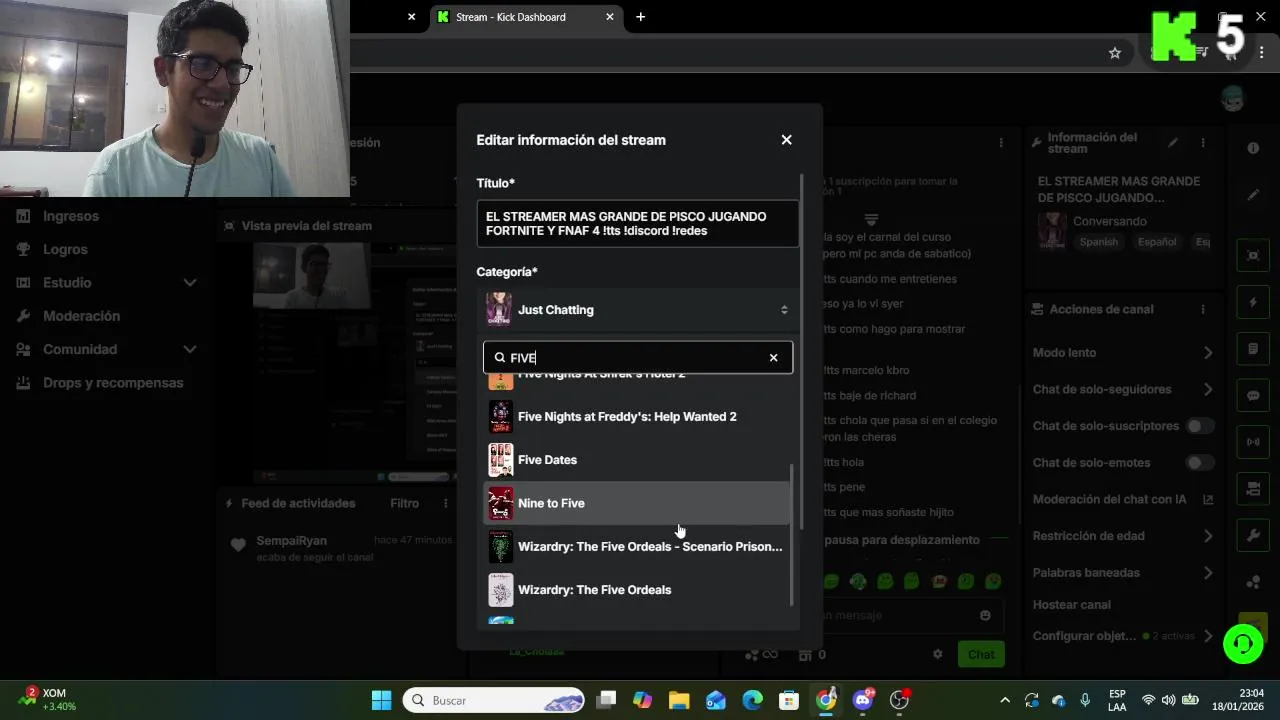Open Modo lento options
The width and height of the screenshot is (1280, 720).
(1123, 353)
